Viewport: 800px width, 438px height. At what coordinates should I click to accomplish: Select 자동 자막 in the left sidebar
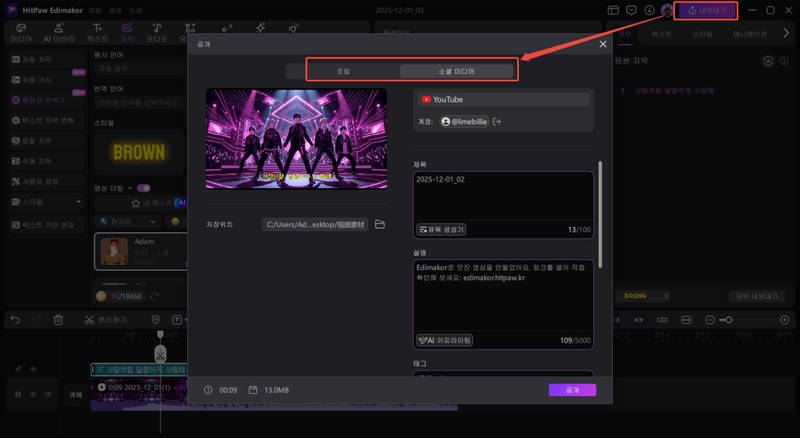(46, 60)
